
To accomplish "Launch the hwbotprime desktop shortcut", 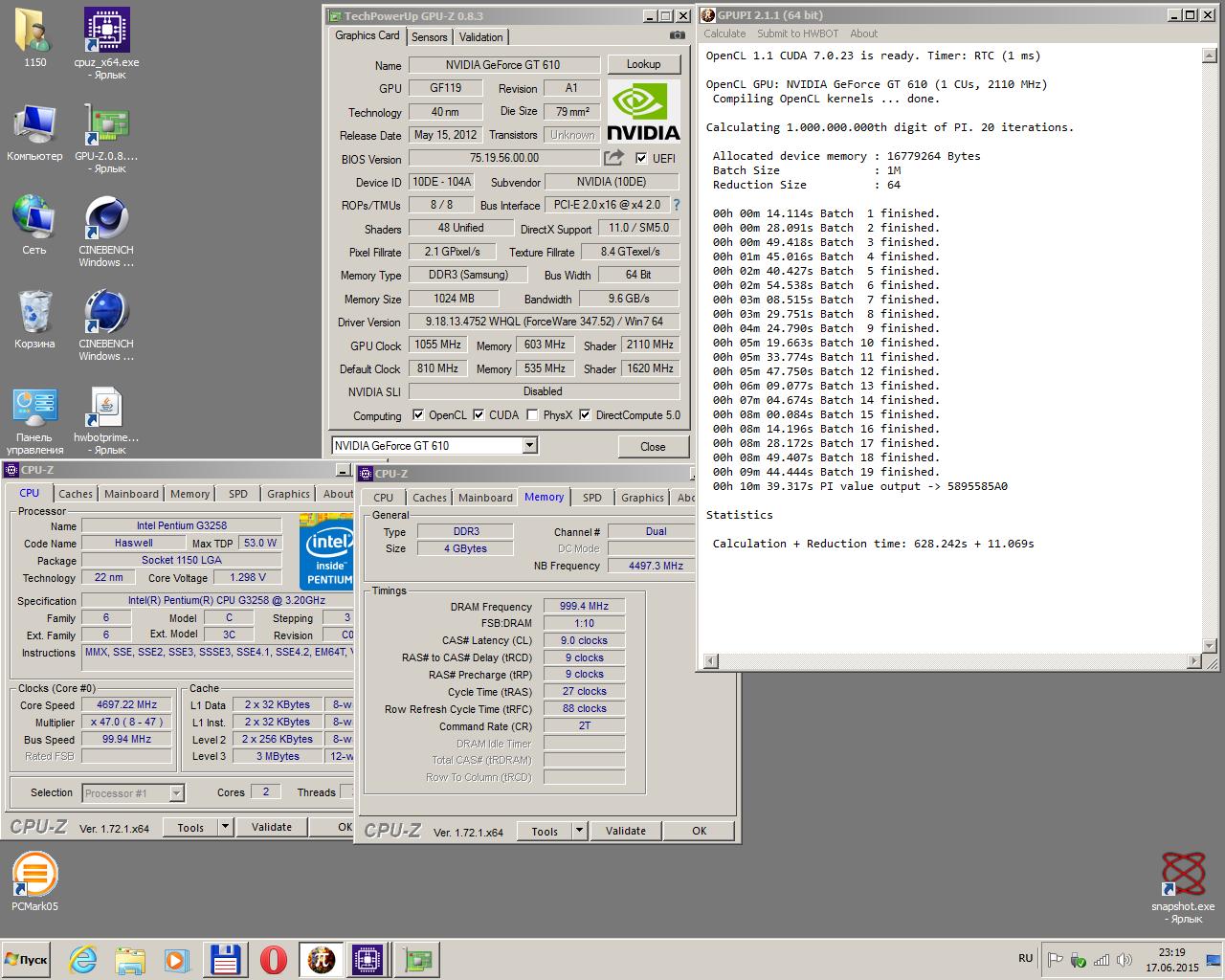I will click(x=106, y=419).
